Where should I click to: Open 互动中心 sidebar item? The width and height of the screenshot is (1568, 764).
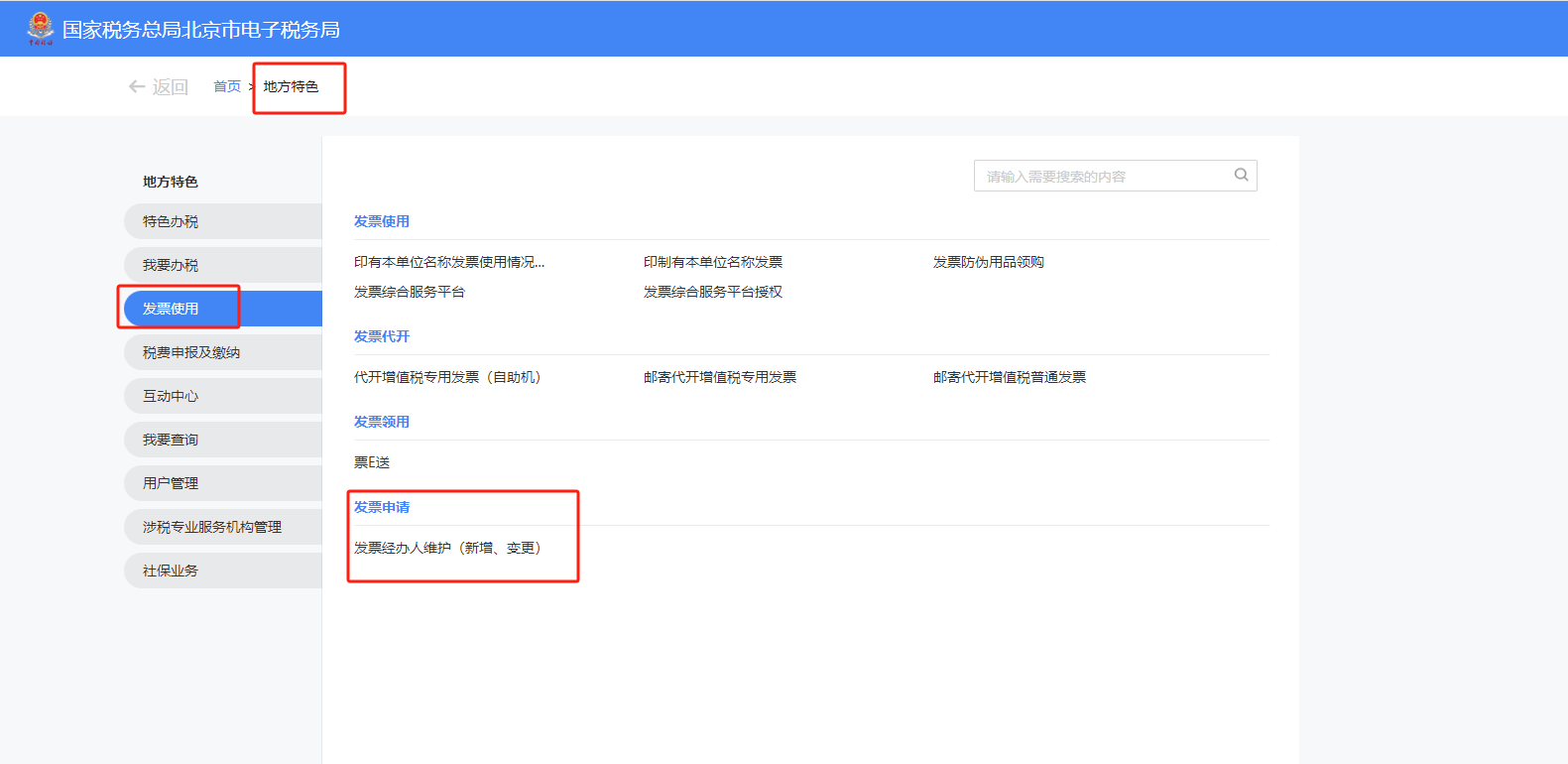tap(223, 396)
